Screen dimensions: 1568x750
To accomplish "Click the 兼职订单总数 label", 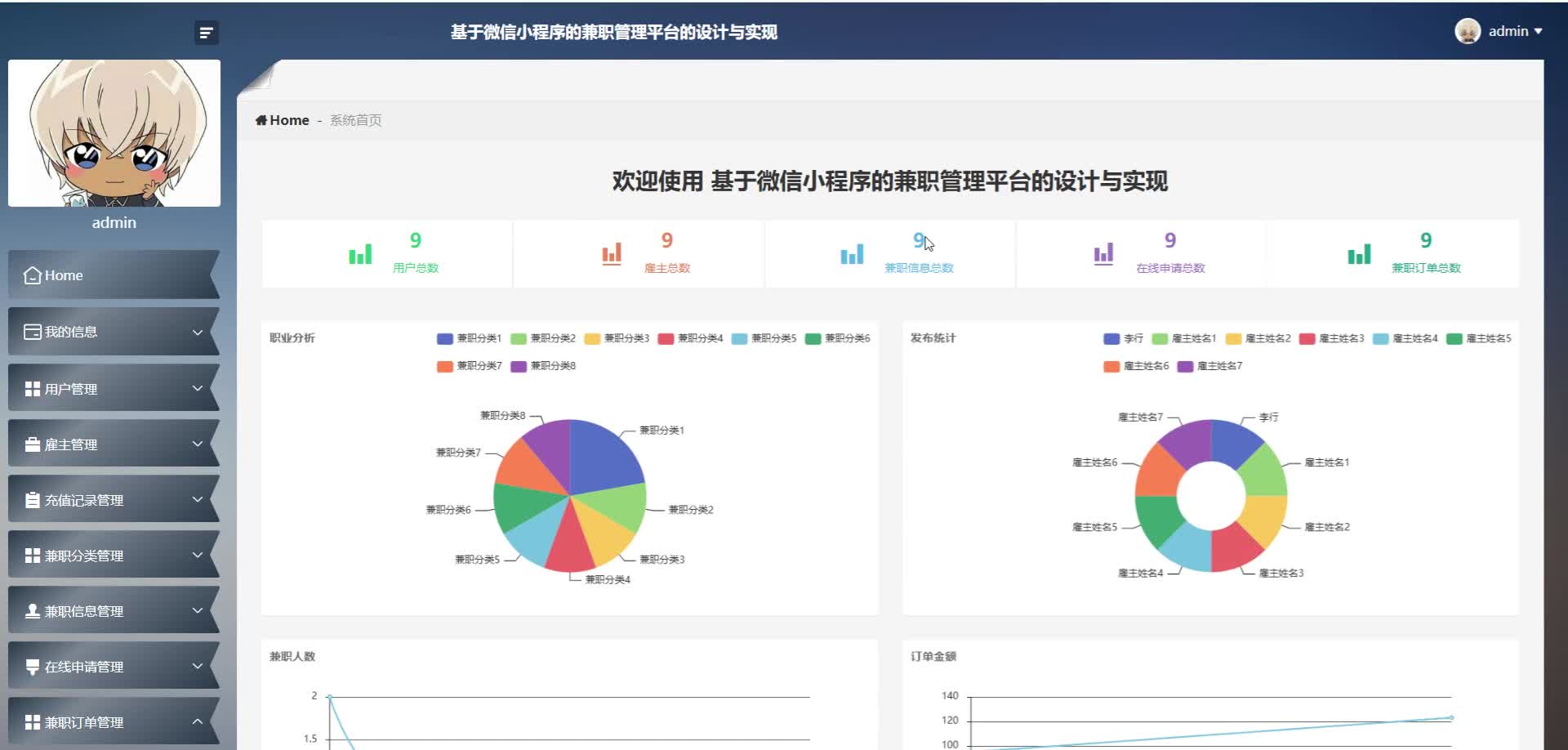I will pos(1426,268).
